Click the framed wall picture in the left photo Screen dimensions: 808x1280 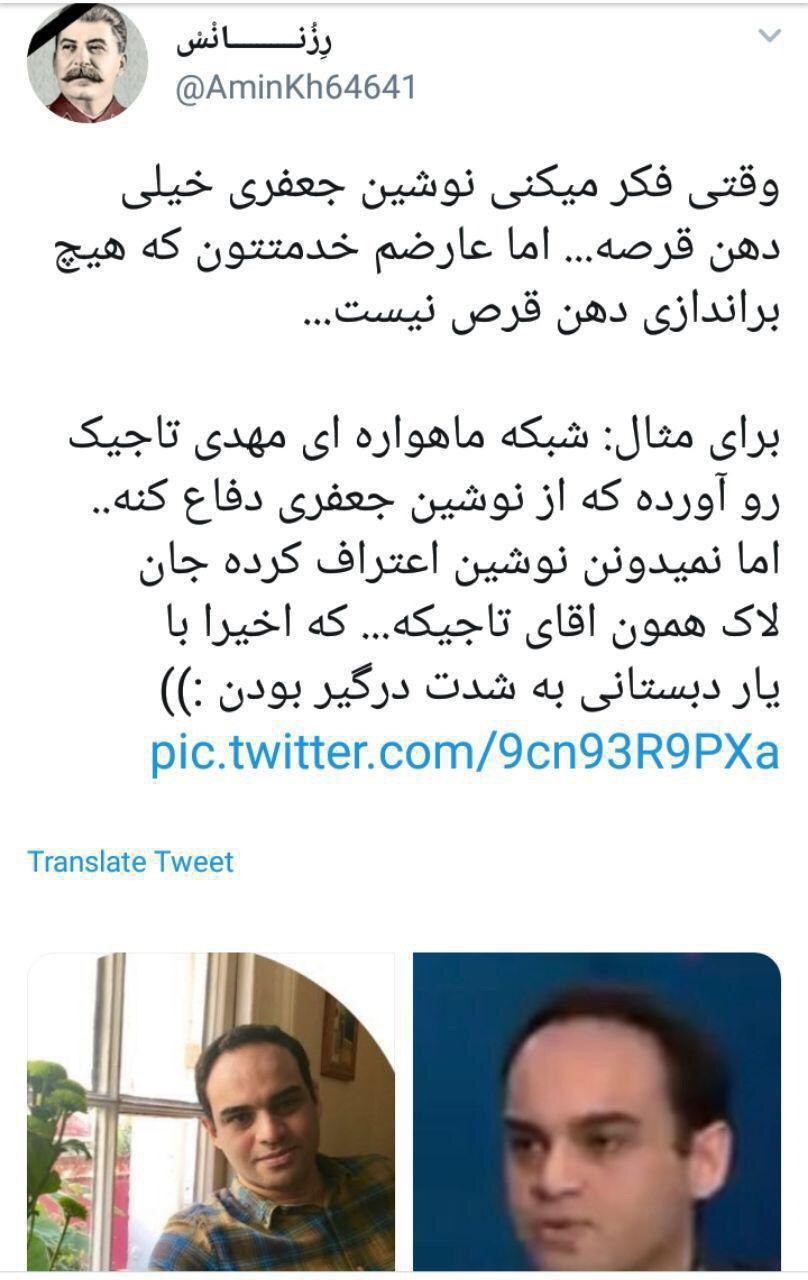pyautogui.click(x=338, y=1037)
